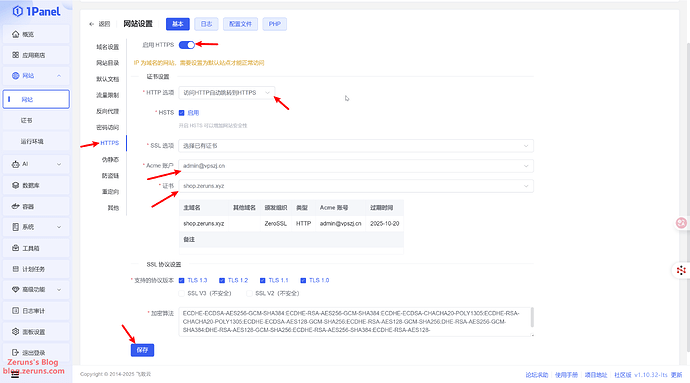Click the toolbox icon in sidebar
This screenshot has height=383, width=690.
click(x=15, y=248)
